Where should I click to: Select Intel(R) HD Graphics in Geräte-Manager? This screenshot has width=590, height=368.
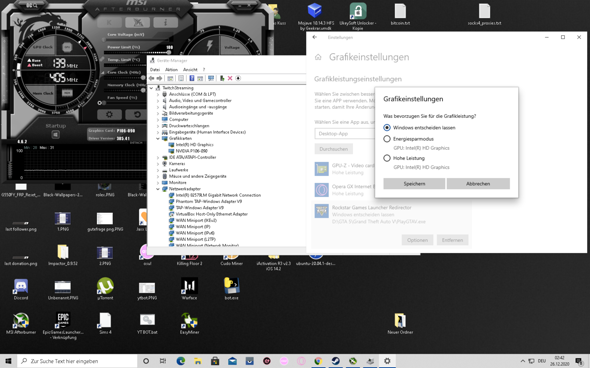click(194, 145)
